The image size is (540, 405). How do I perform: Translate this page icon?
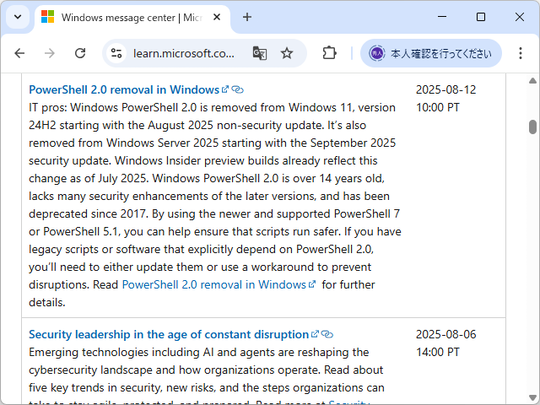pos(260,53)
